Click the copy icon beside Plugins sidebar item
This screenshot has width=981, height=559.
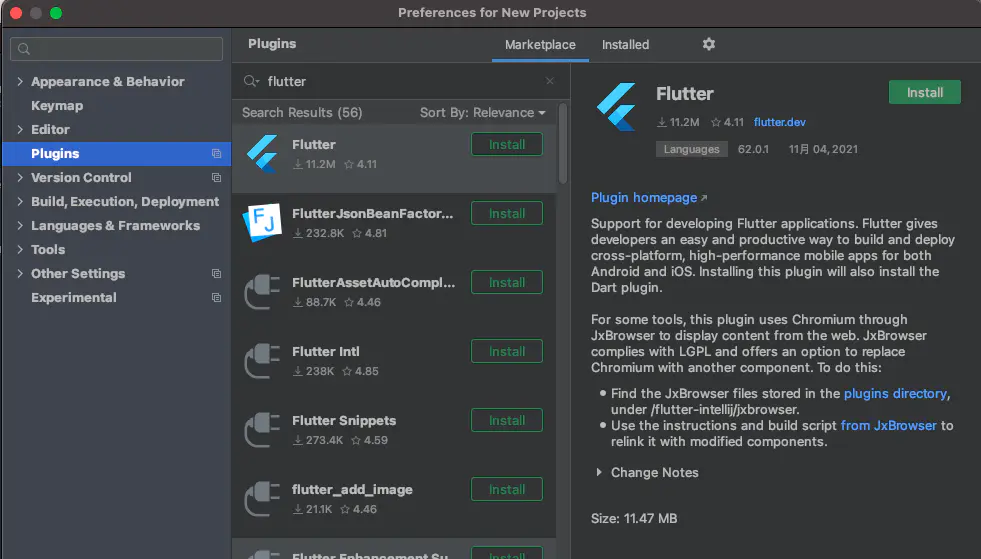click(216, 153)
